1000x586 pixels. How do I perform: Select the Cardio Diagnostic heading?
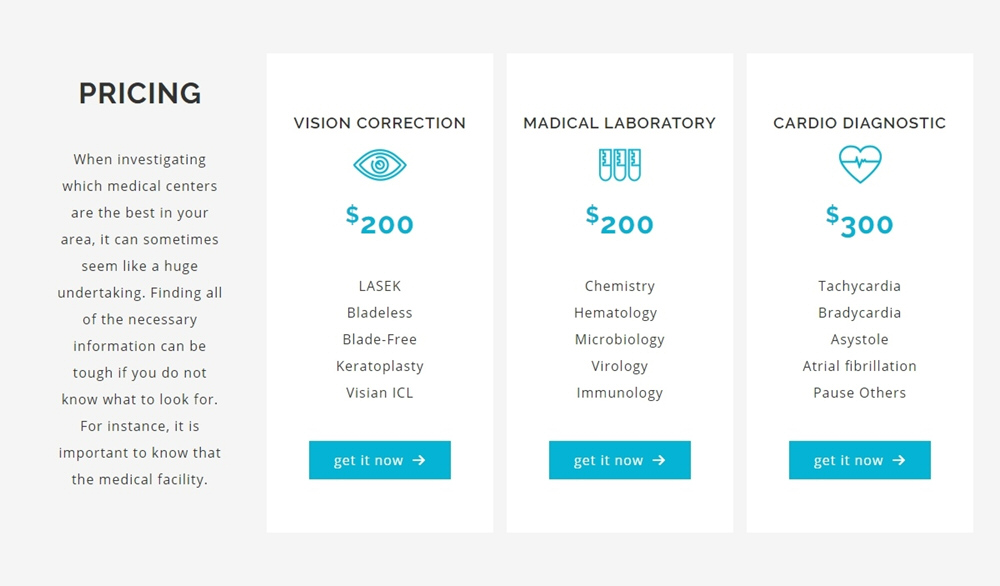click(860, 123)
